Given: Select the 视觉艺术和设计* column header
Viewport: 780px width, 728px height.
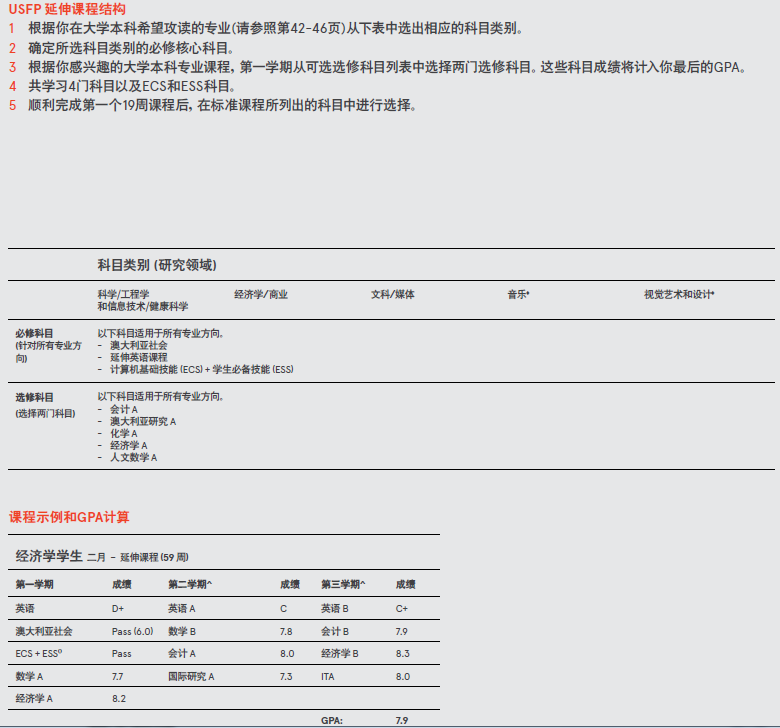Looking at the screenshot, I should point(679,295).
